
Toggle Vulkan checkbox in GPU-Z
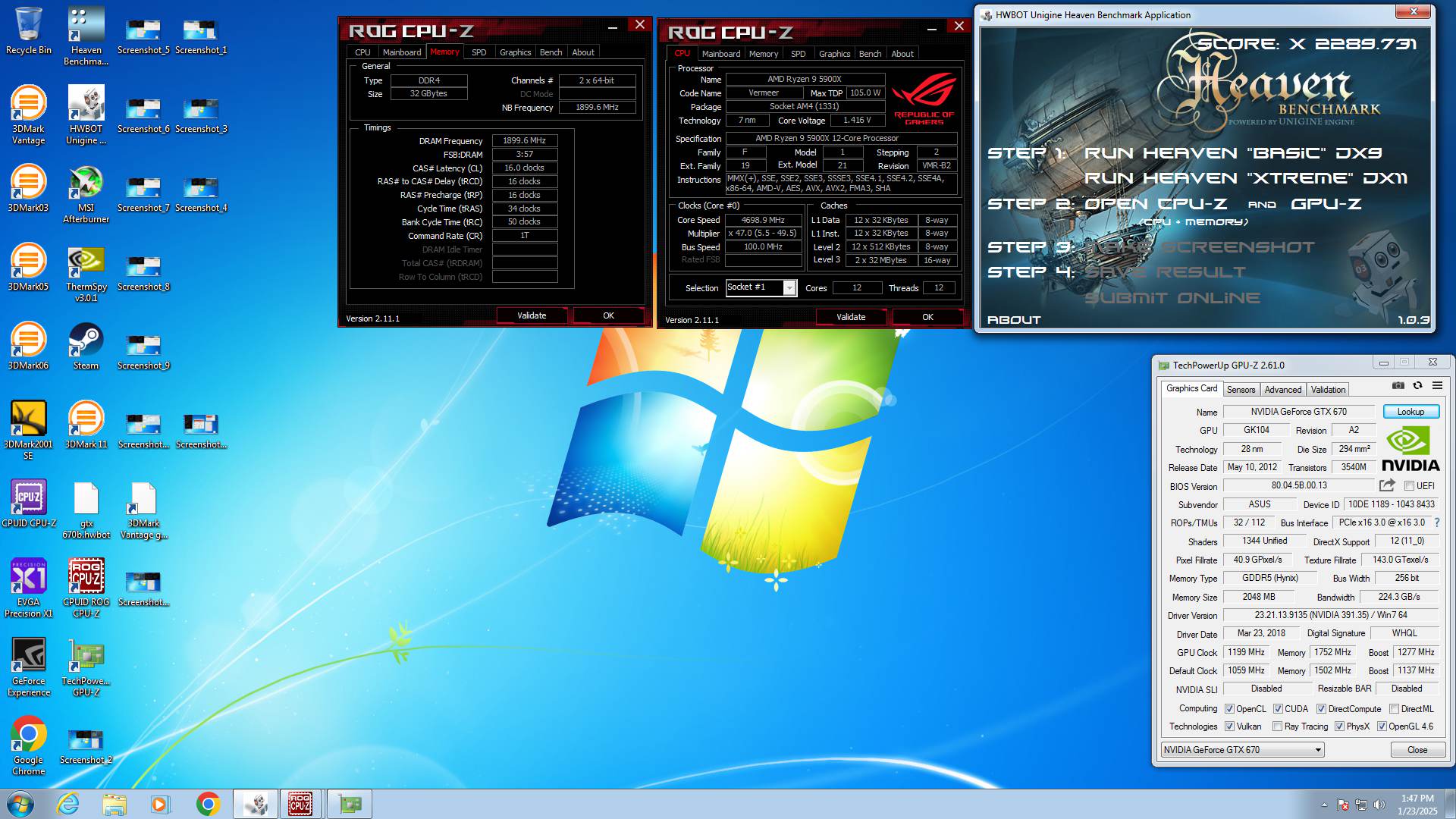pos(1229,726)
